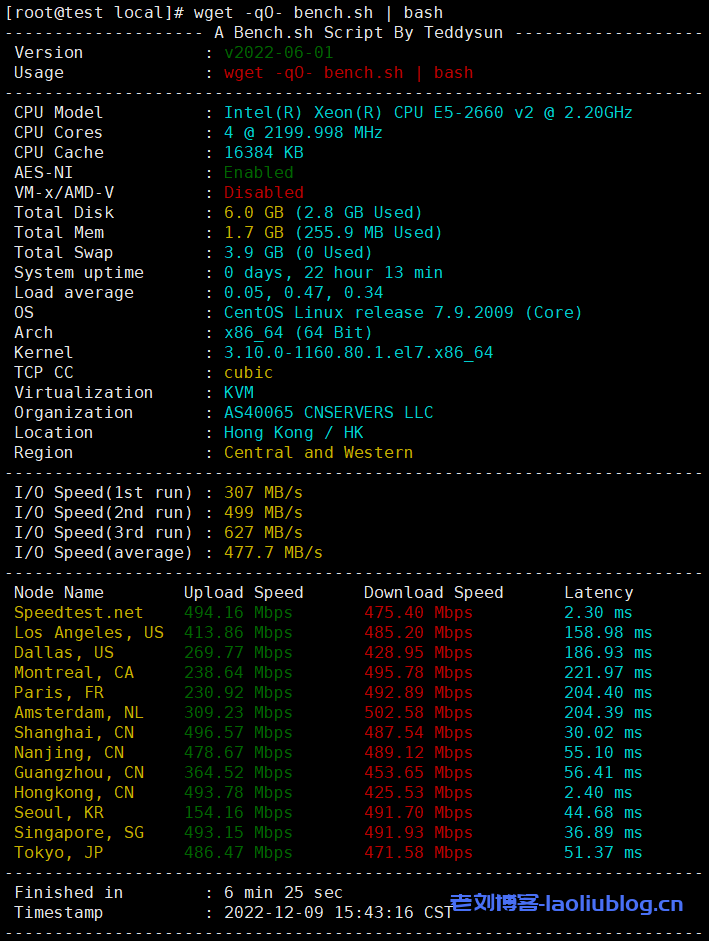This screenshot has height=941, width=709.
Task: Click Singapore, SG node name
Action: pyautogui.click(x=79, y=833)
